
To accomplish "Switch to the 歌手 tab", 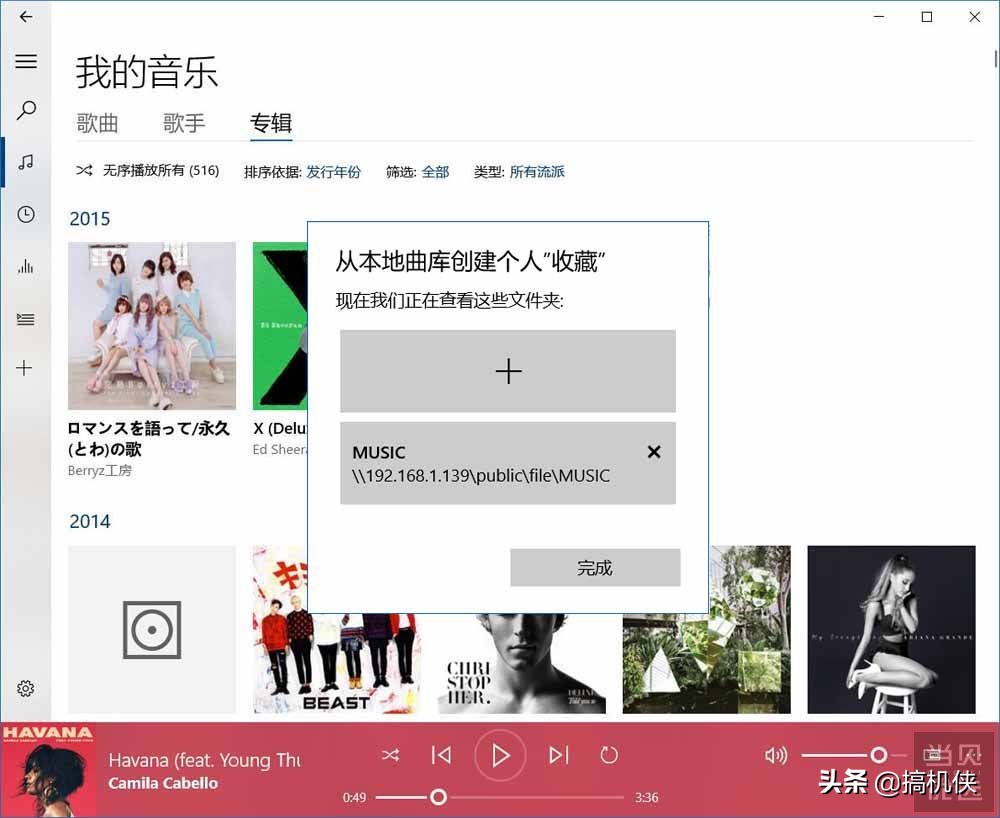I will click(x=184, y=123).
